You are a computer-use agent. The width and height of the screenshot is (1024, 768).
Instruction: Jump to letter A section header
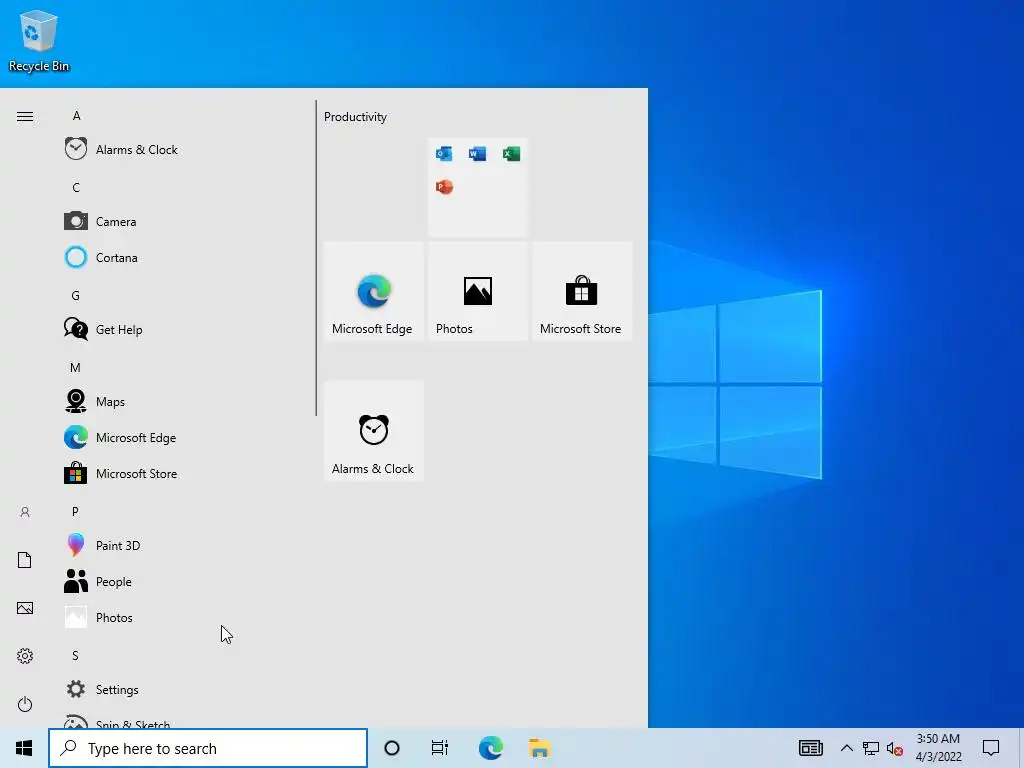click(x=76, y=116)
